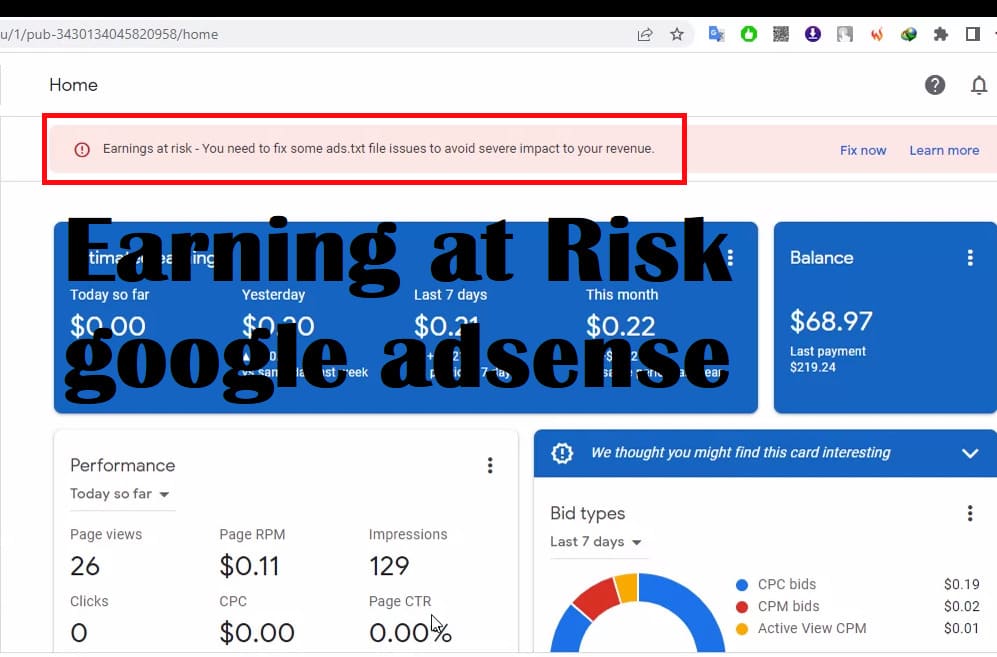Collapse the 'We thought you might find' card
The image size is (997, 657).
969,453
